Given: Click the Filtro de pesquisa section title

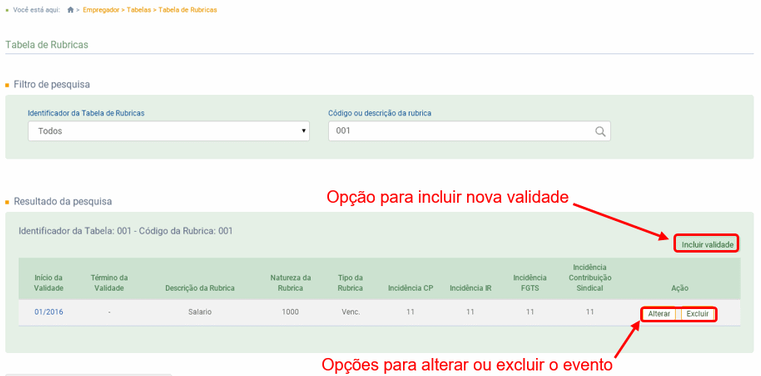Looking at the screenshot, I should pyautogui.click(x=51, y=84).
